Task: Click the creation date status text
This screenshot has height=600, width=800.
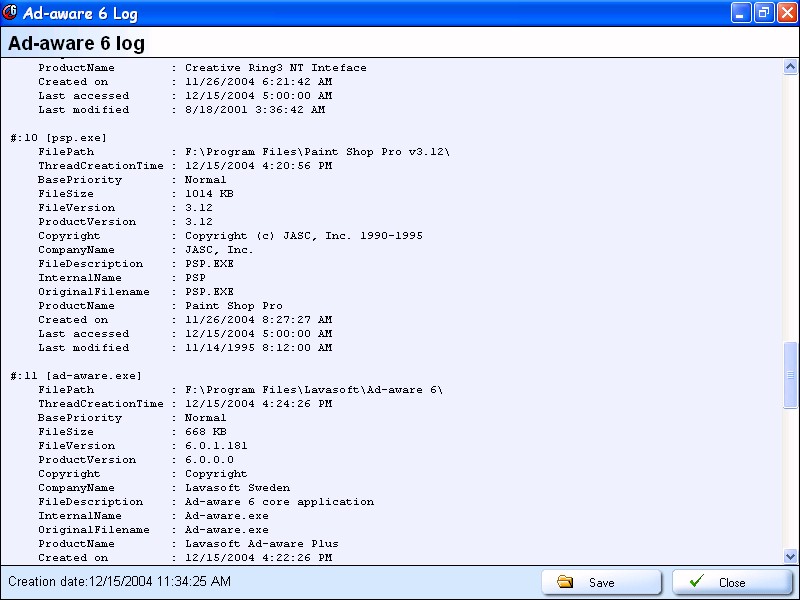Action: click(119, 581)
